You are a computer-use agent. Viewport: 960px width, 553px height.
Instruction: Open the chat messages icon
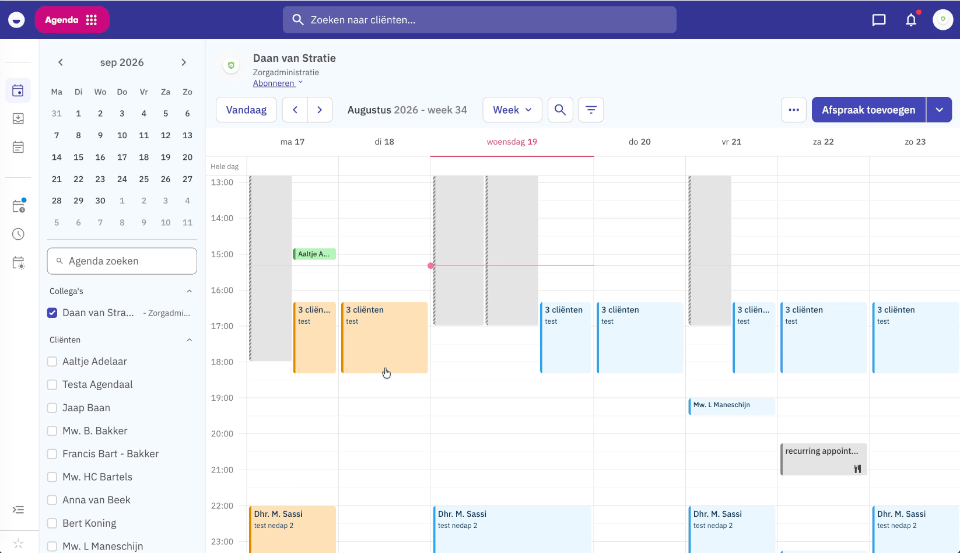(x=879, y=20)
